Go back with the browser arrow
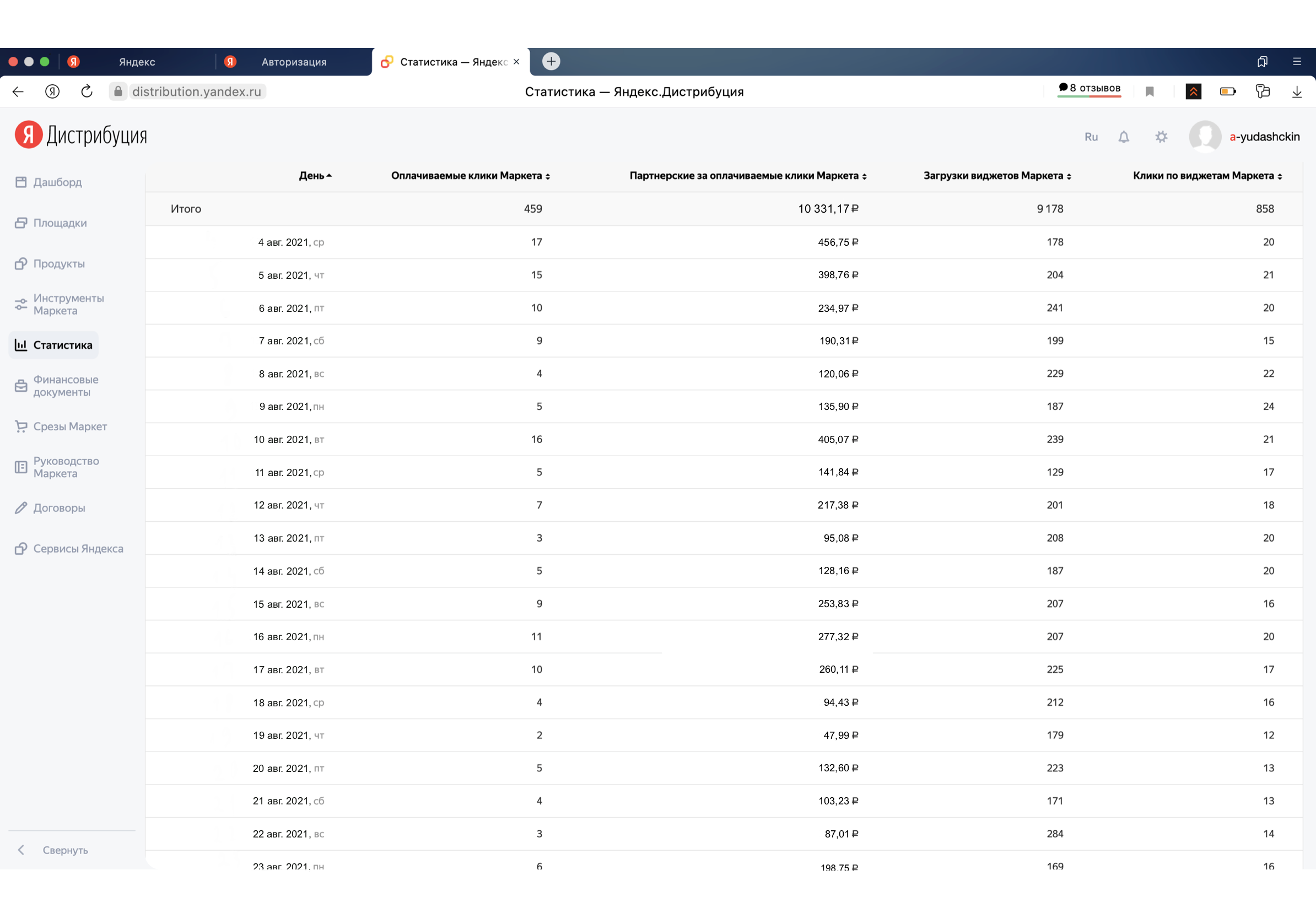Screen dimensions: 1316x919 pos(18,91)
